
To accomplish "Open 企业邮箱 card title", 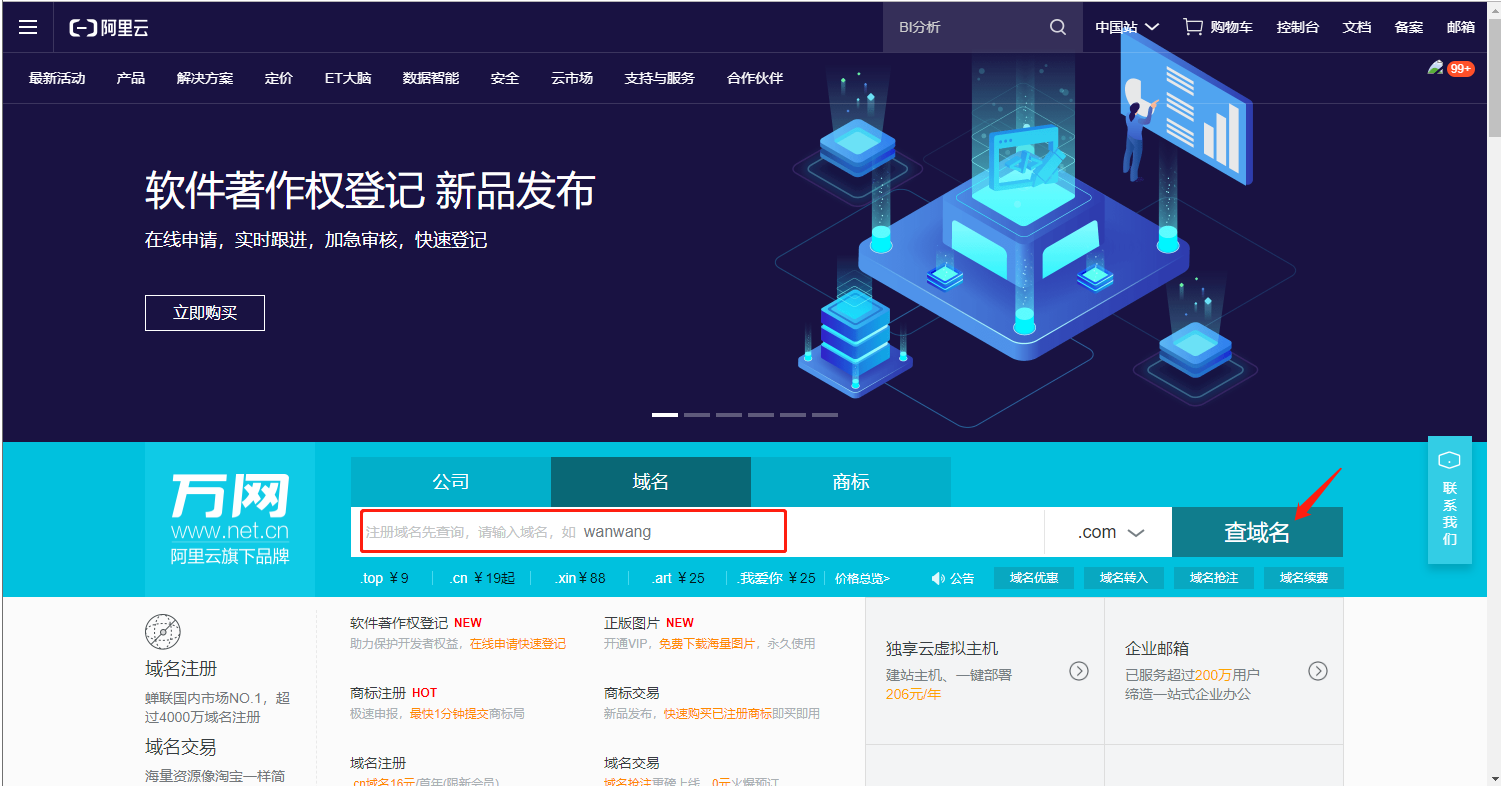I will [x=1157, y=649].
